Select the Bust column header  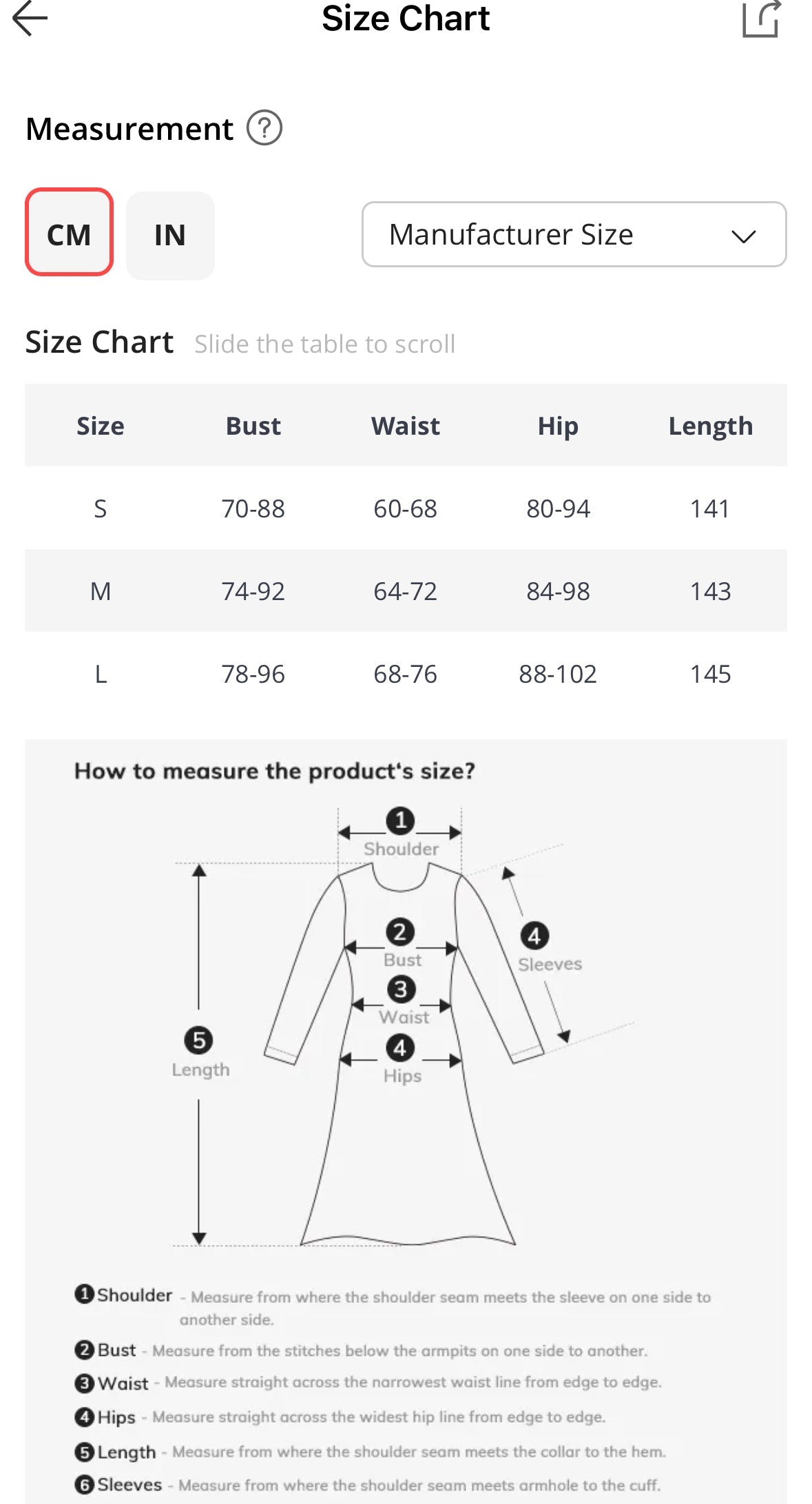(x=253, y=426)
